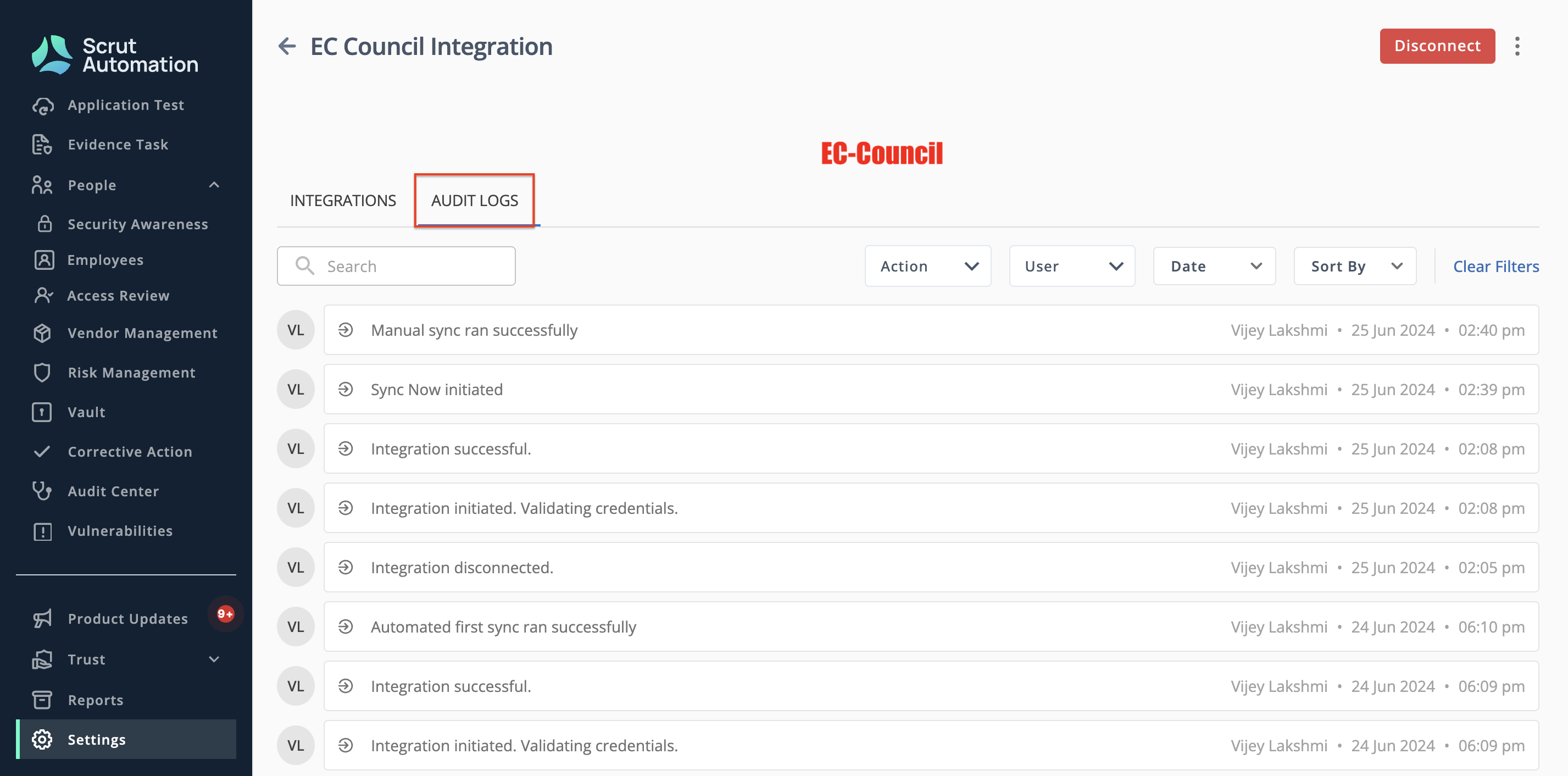Click log icon for Sync Now initiated
The width and height of the screenshot is (1568, 776).
pos(345,389)
